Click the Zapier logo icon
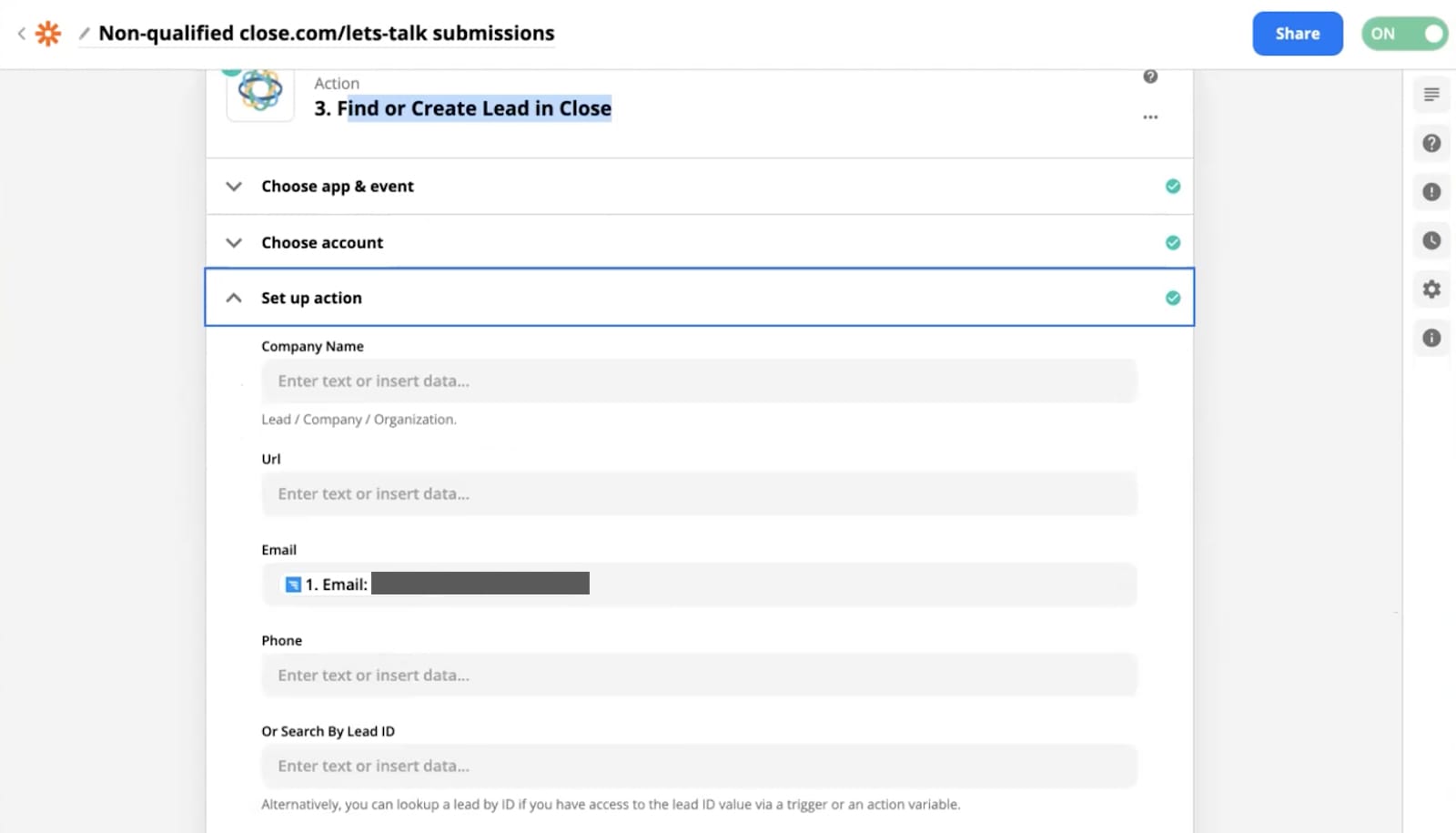Screen dimensions: 1456x833 pos(48,34)
